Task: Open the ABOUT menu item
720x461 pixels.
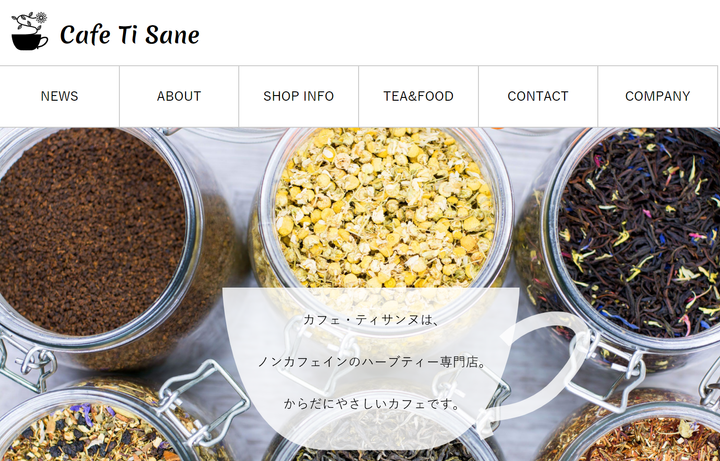Action: tap(179, 96)
